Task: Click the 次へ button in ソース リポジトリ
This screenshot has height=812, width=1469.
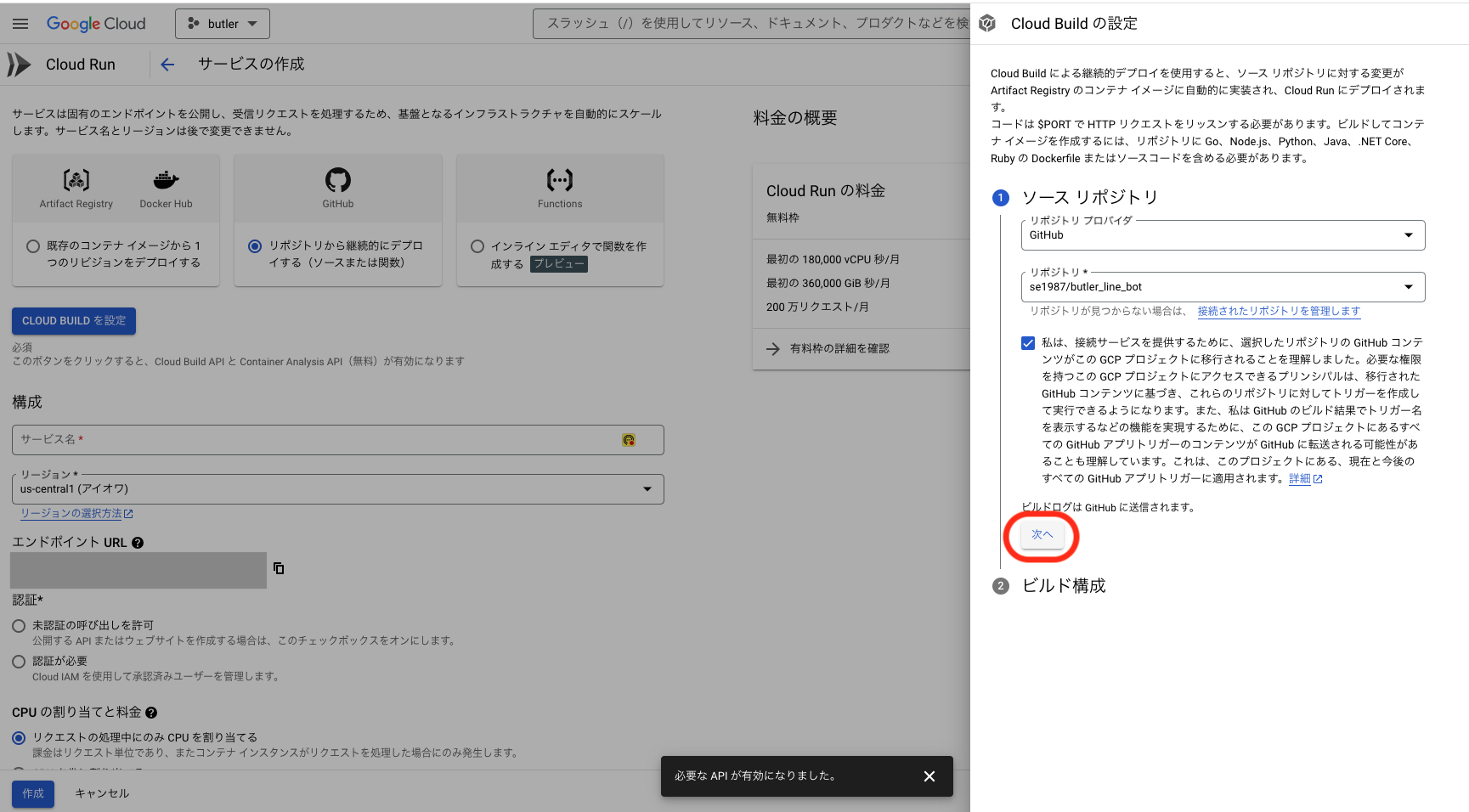Action: pos(1042,534)
